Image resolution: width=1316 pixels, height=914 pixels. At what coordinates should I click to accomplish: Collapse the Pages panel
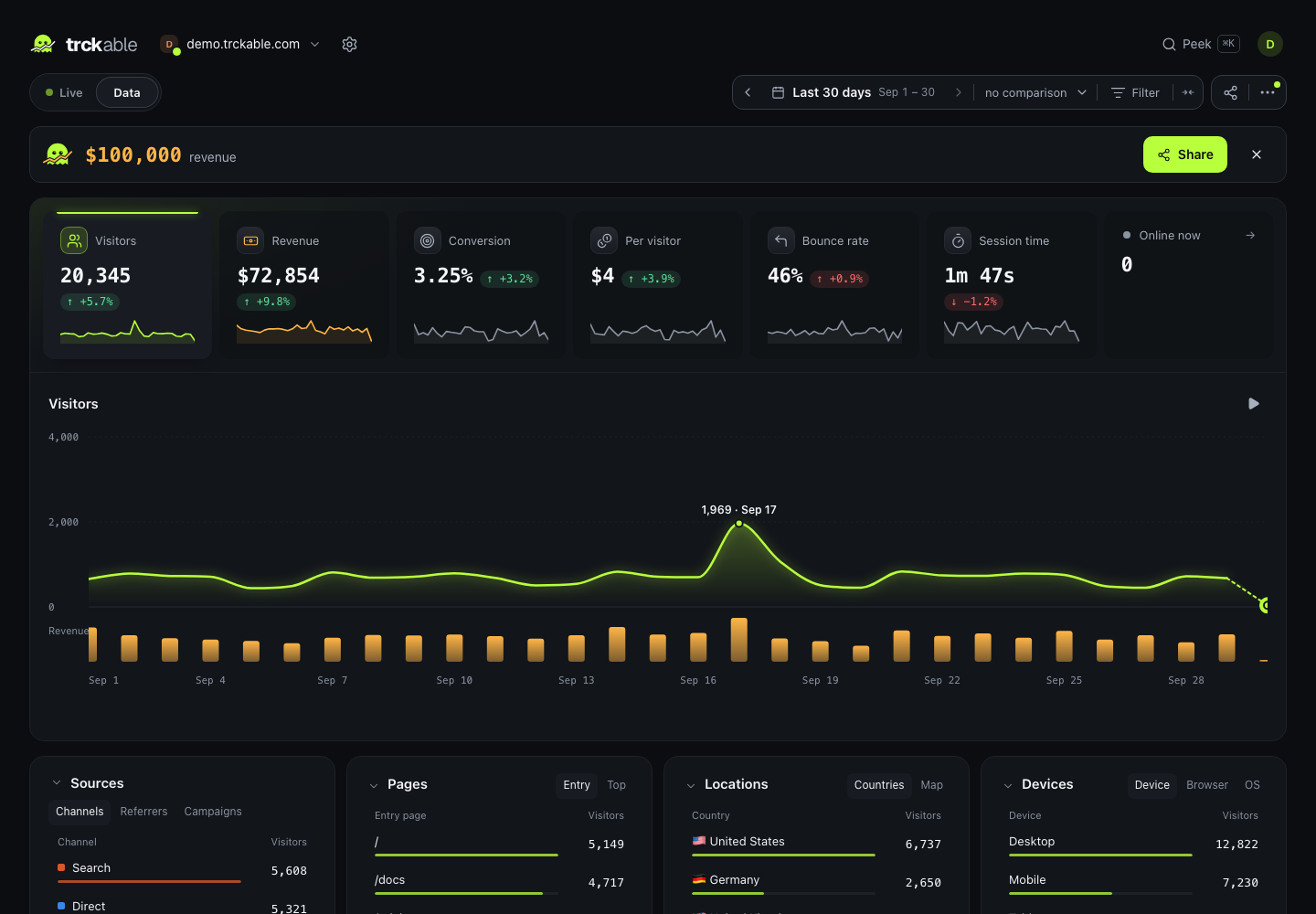374,785
